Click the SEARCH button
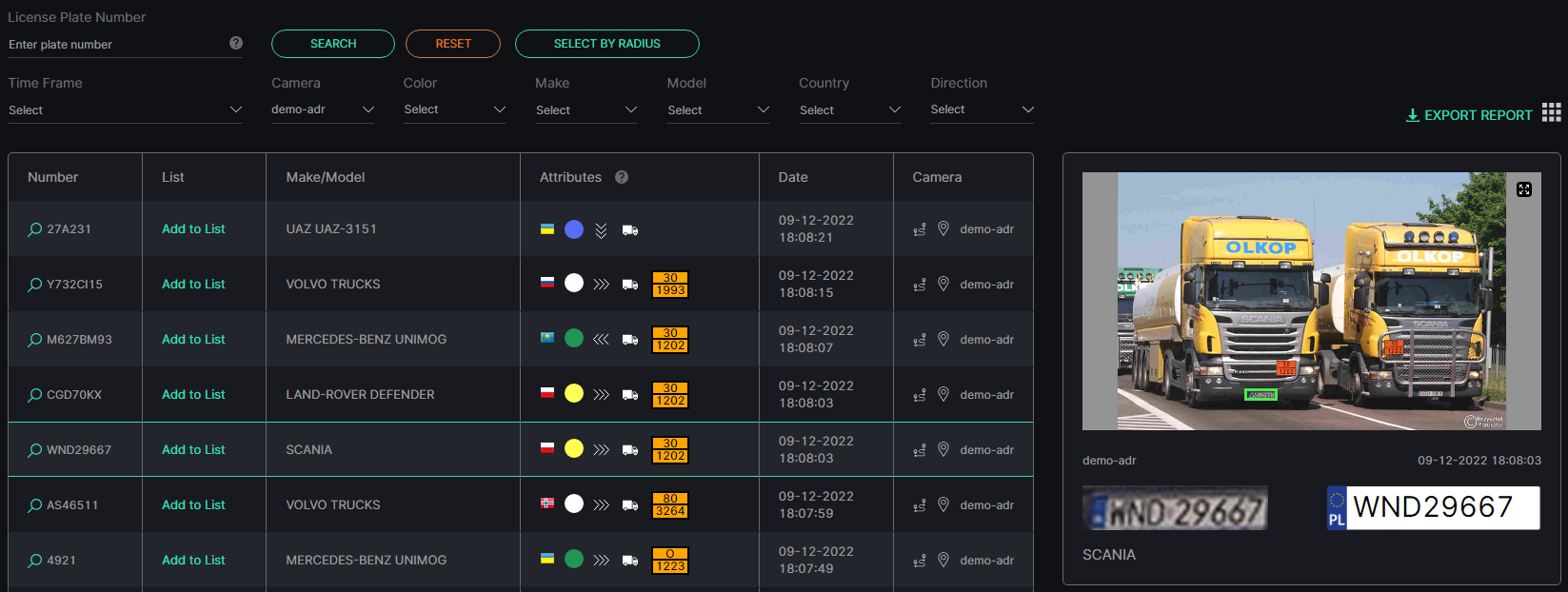 333,44
